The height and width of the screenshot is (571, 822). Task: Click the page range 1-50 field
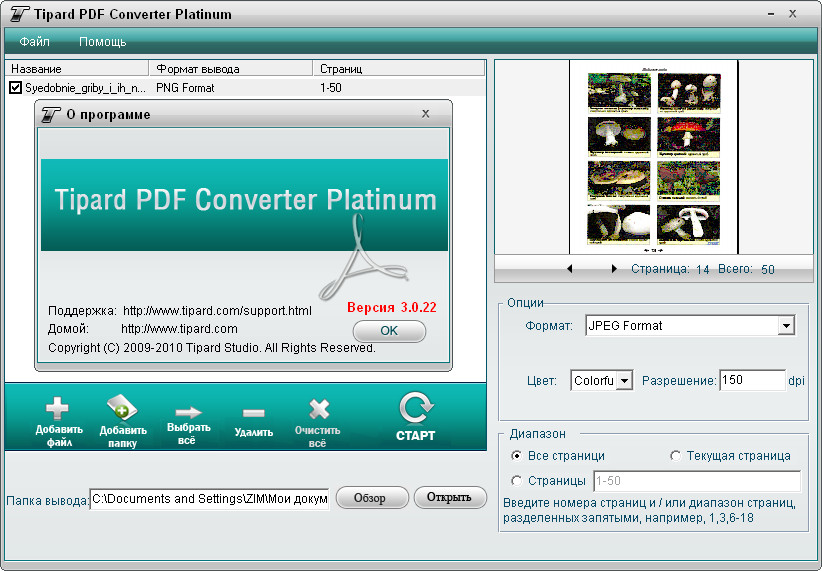point(697,481)
